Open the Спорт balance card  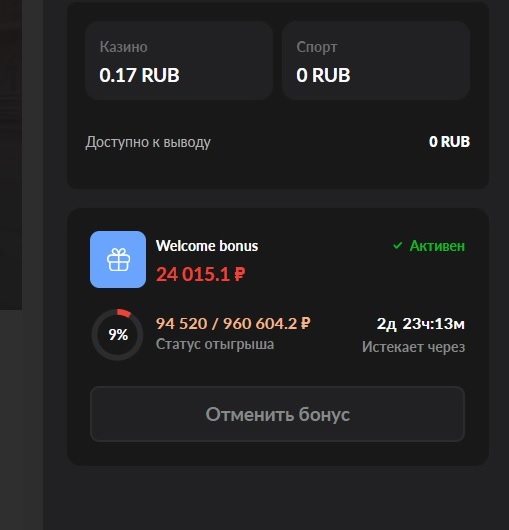pyautogui.click(x=376, y=60)
